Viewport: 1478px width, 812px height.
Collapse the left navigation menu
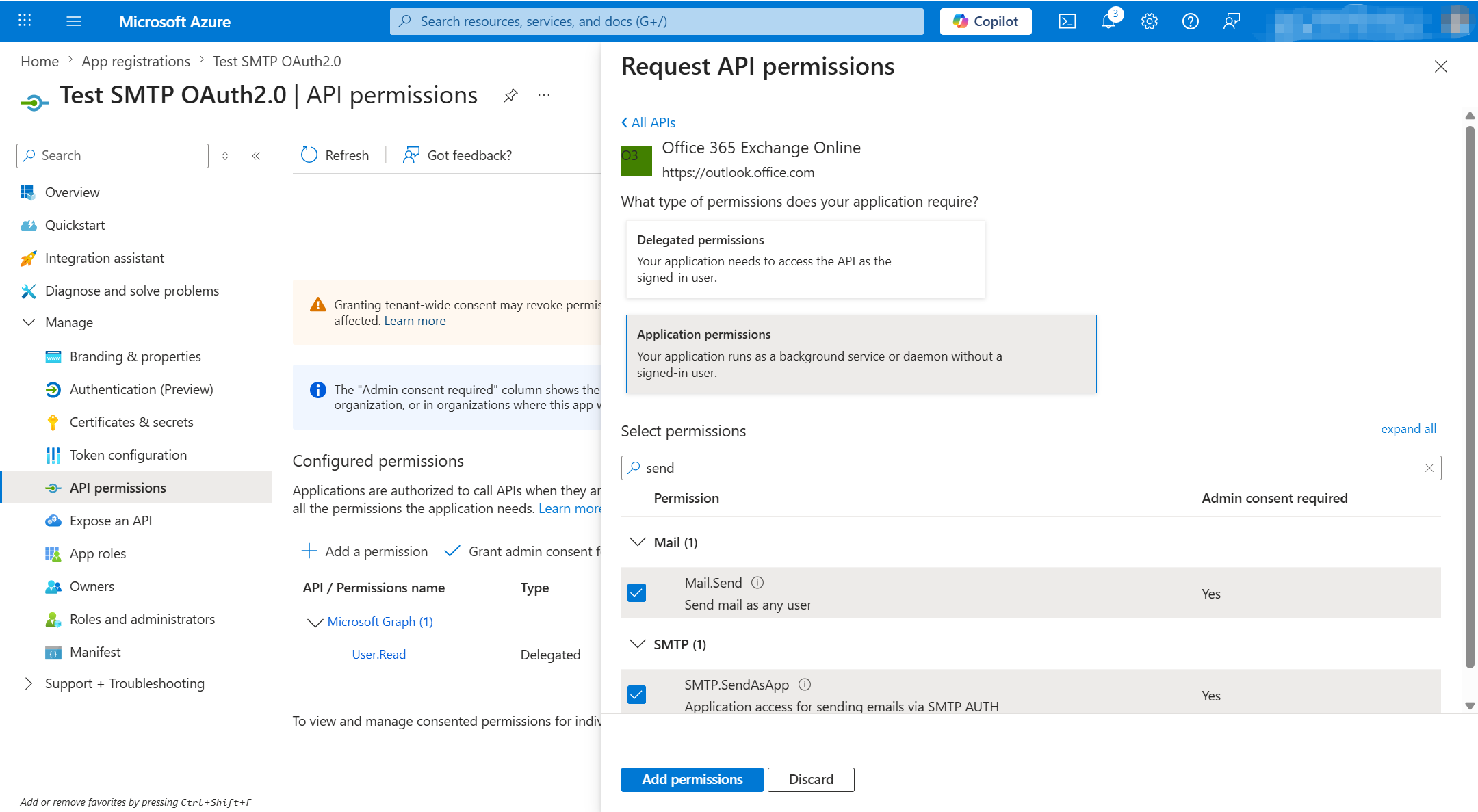(256, 156)
